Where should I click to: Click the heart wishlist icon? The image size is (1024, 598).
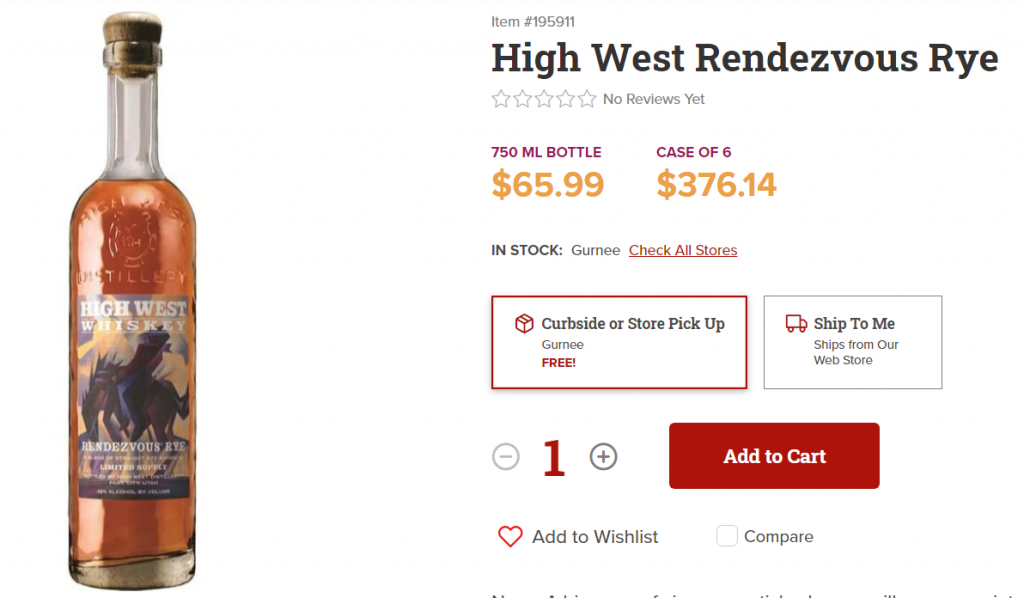pyautogui.click(x=510, y=537)
